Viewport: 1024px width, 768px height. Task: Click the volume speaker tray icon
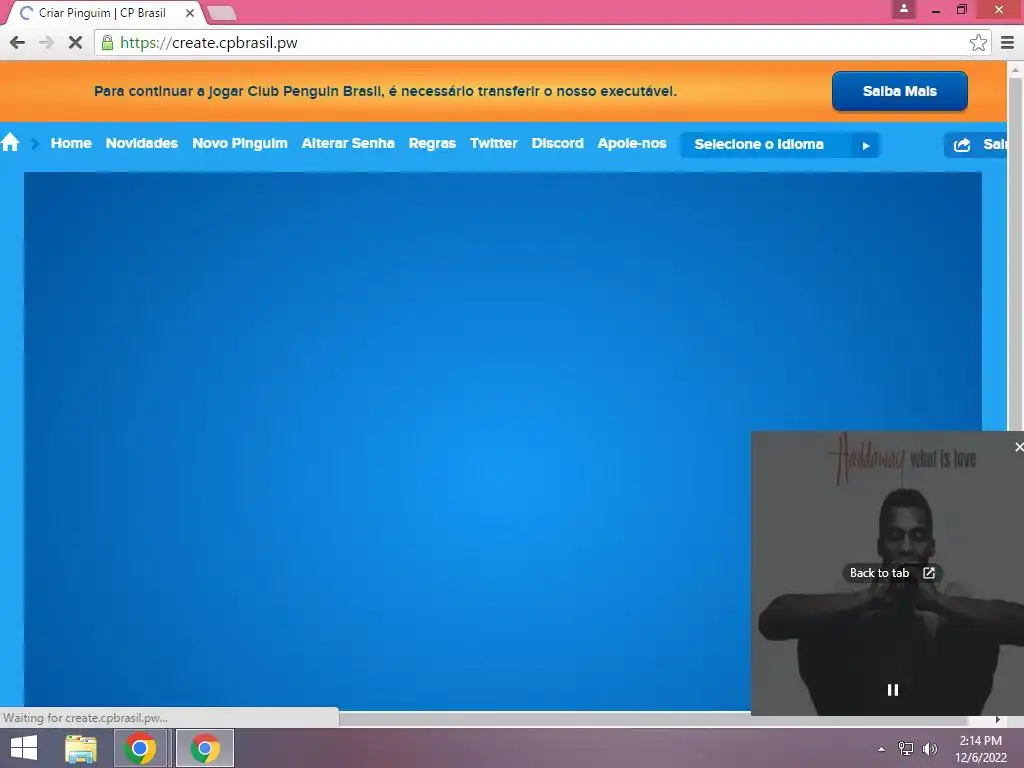pyautogui.click(x=930, y=749)
